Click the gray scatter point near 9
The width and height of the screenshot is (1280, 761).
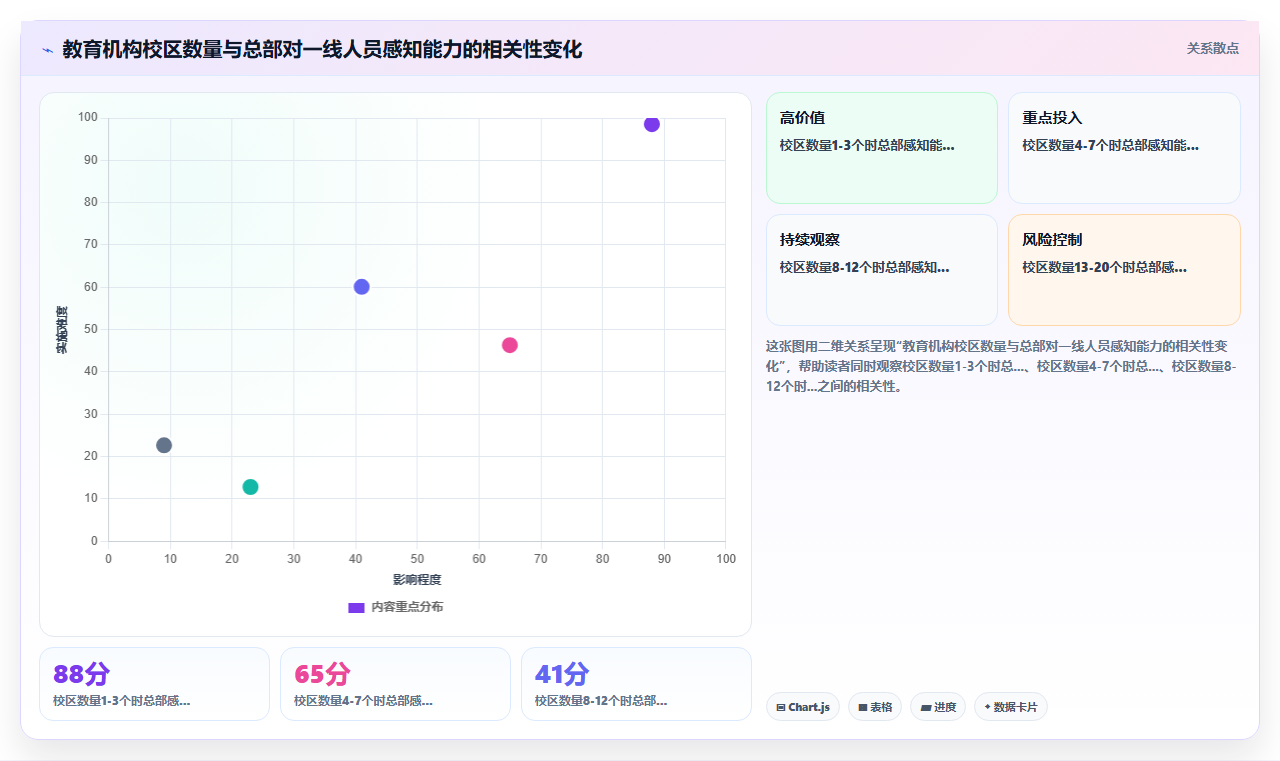click(164, 445)
